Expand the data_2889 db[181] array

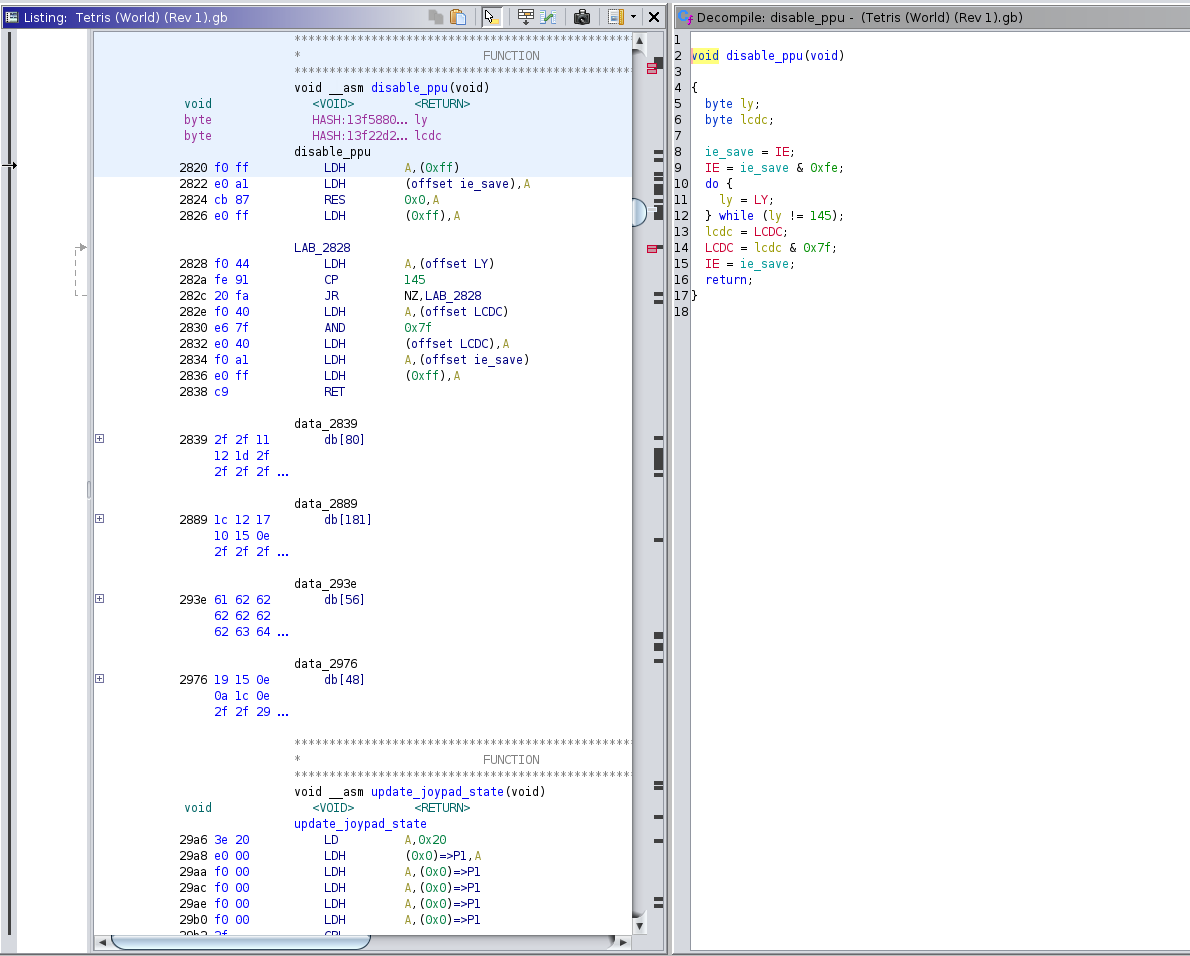click(x=99, y=519)
